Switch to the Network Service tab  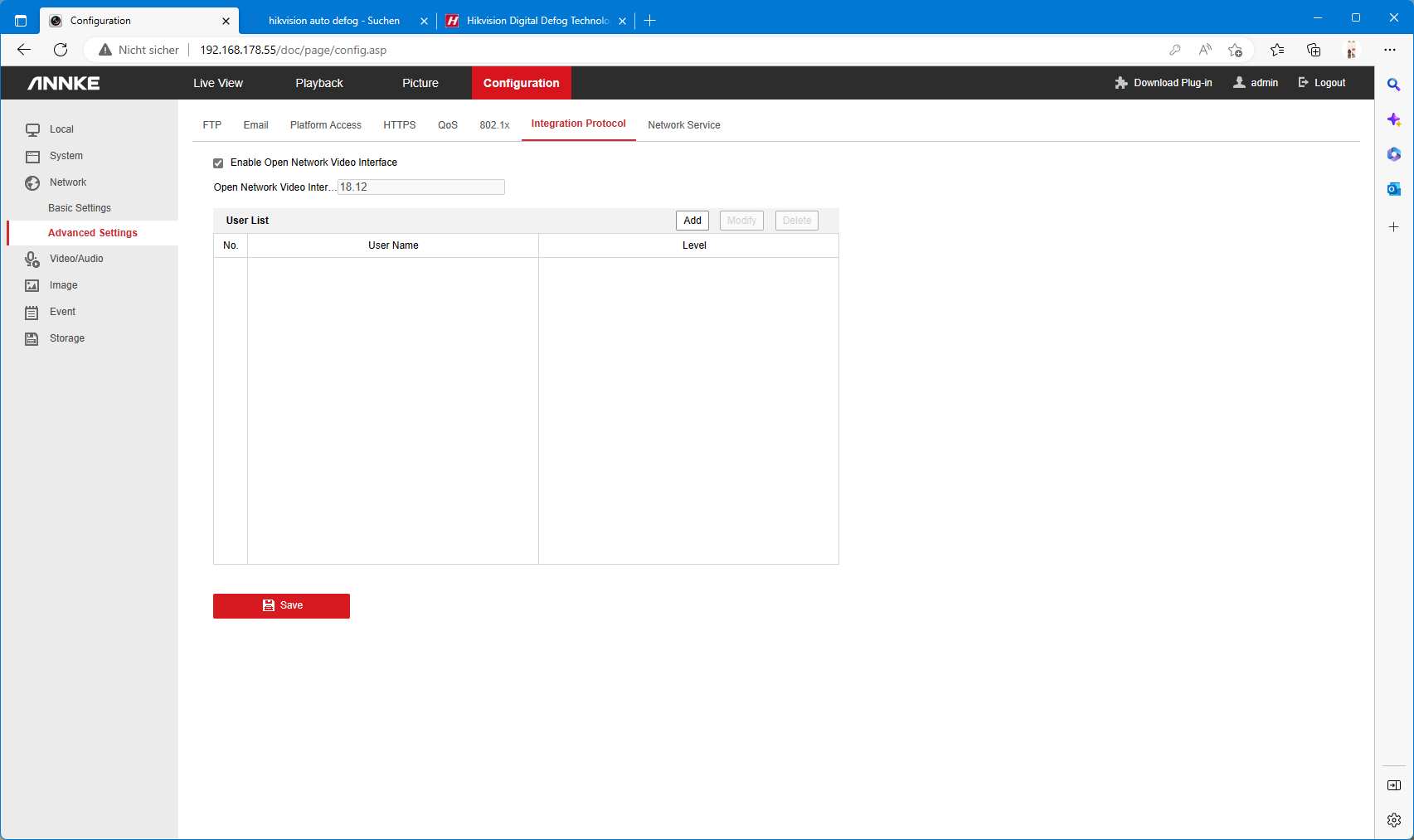click(x=683, y=125)
